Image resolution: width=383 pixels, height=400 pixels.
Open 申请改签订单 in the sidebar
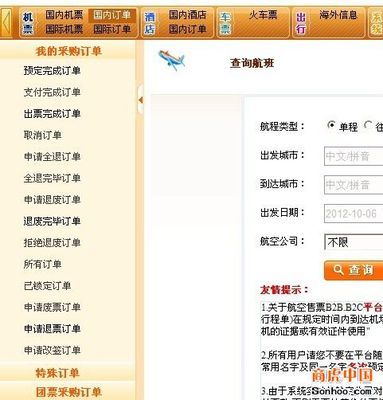pos(52,350)
